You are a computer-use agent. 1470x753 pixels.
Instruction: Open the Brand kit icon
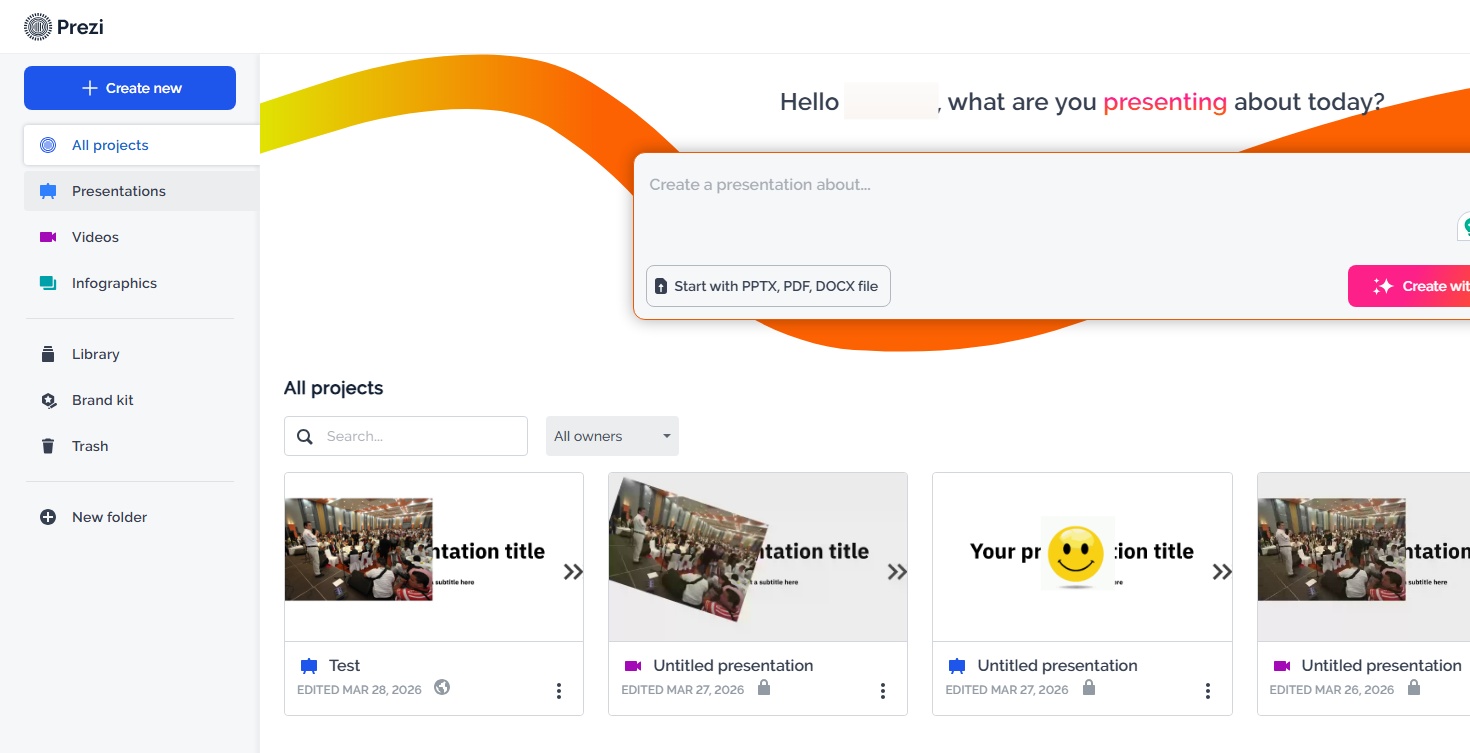click(48, 400)
